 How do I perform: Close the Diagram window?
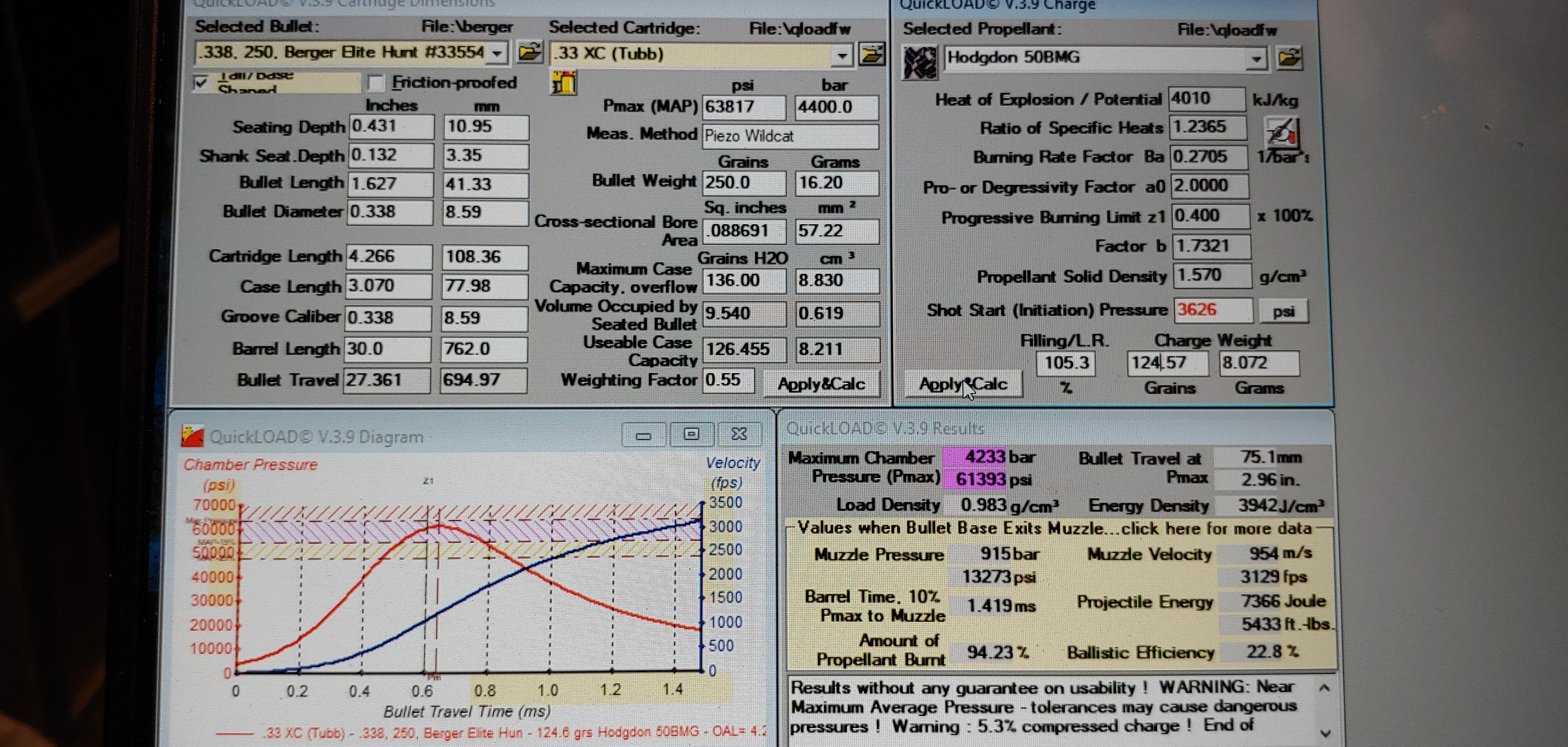click(739, 434)
